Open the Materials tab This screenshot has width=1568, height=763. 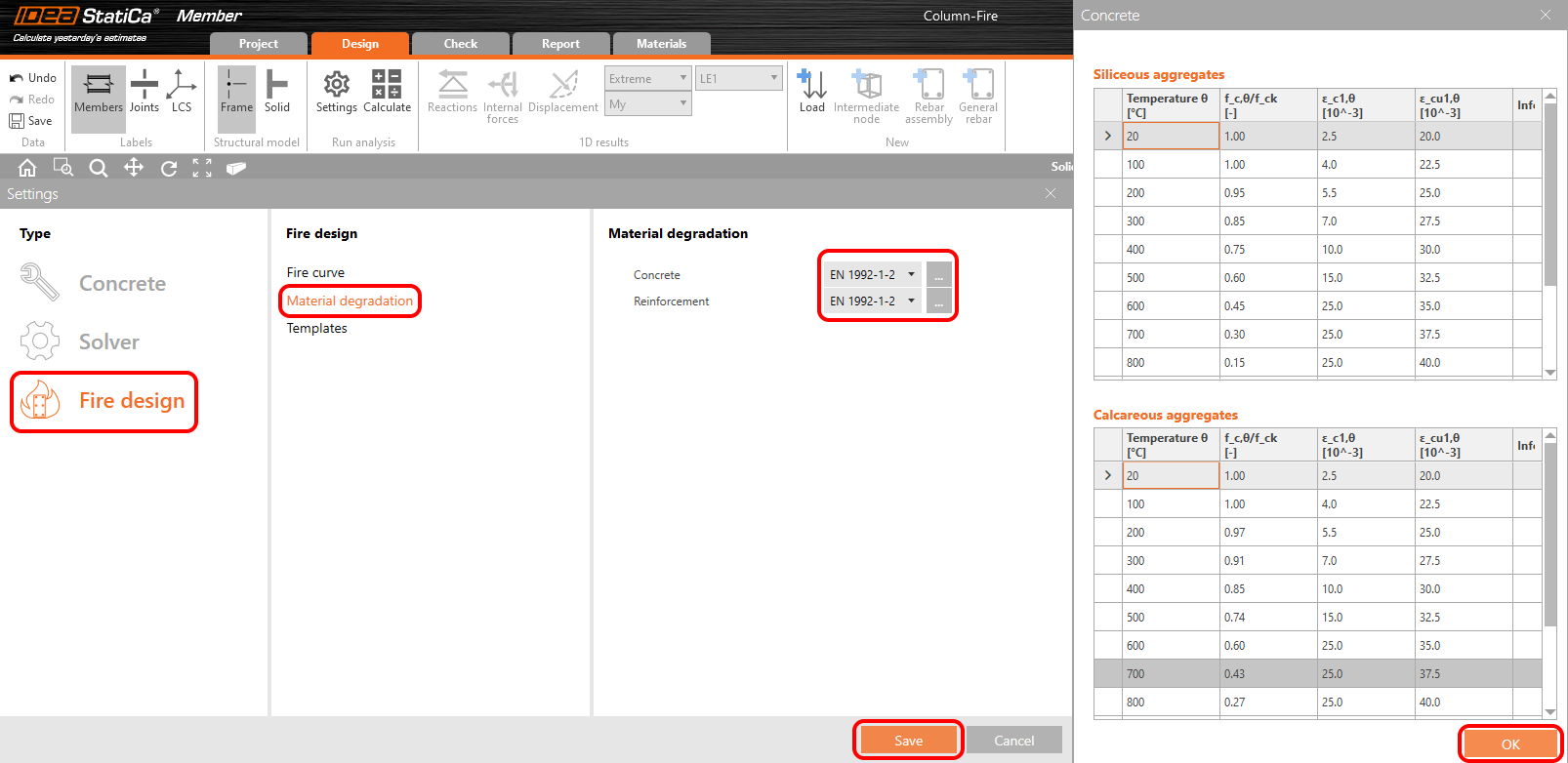(x=661, y=44)
